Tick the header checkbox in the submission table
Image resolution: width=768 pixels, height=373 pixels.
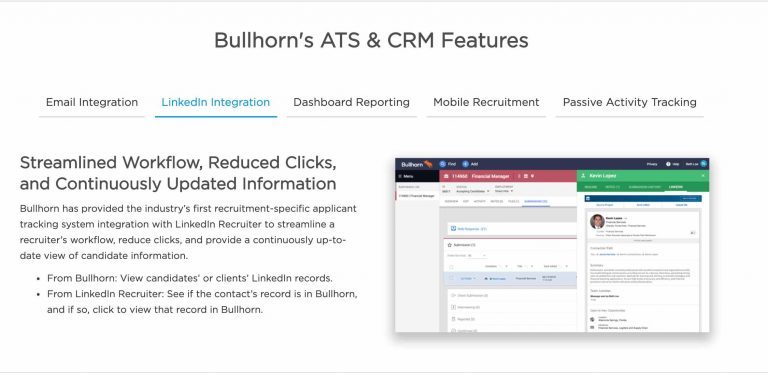(x=451, y=267)
